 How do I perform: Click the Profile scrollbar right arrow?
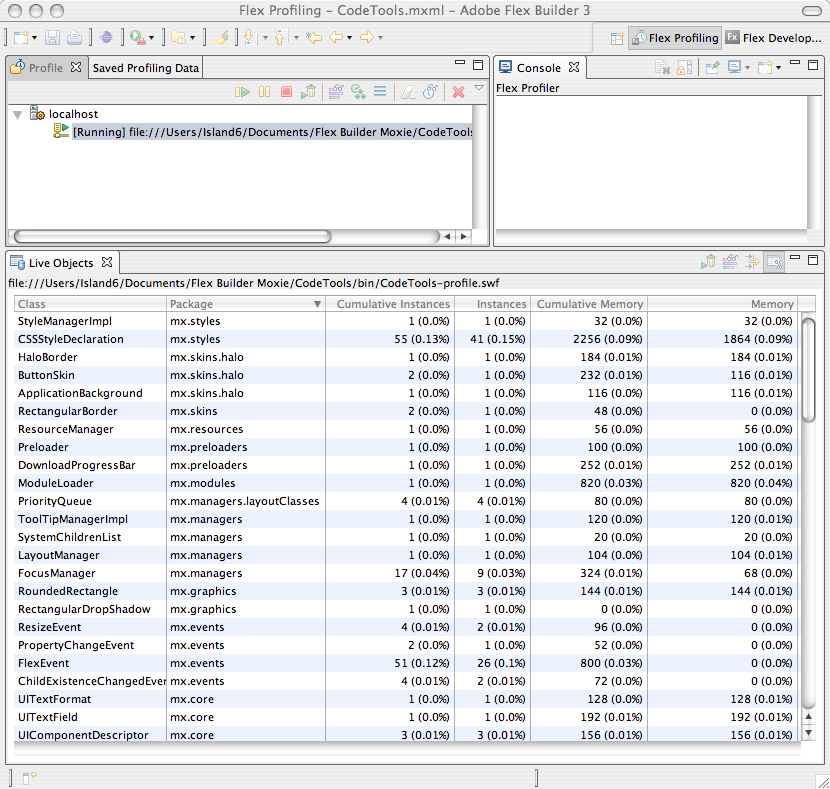click(464, 237)
